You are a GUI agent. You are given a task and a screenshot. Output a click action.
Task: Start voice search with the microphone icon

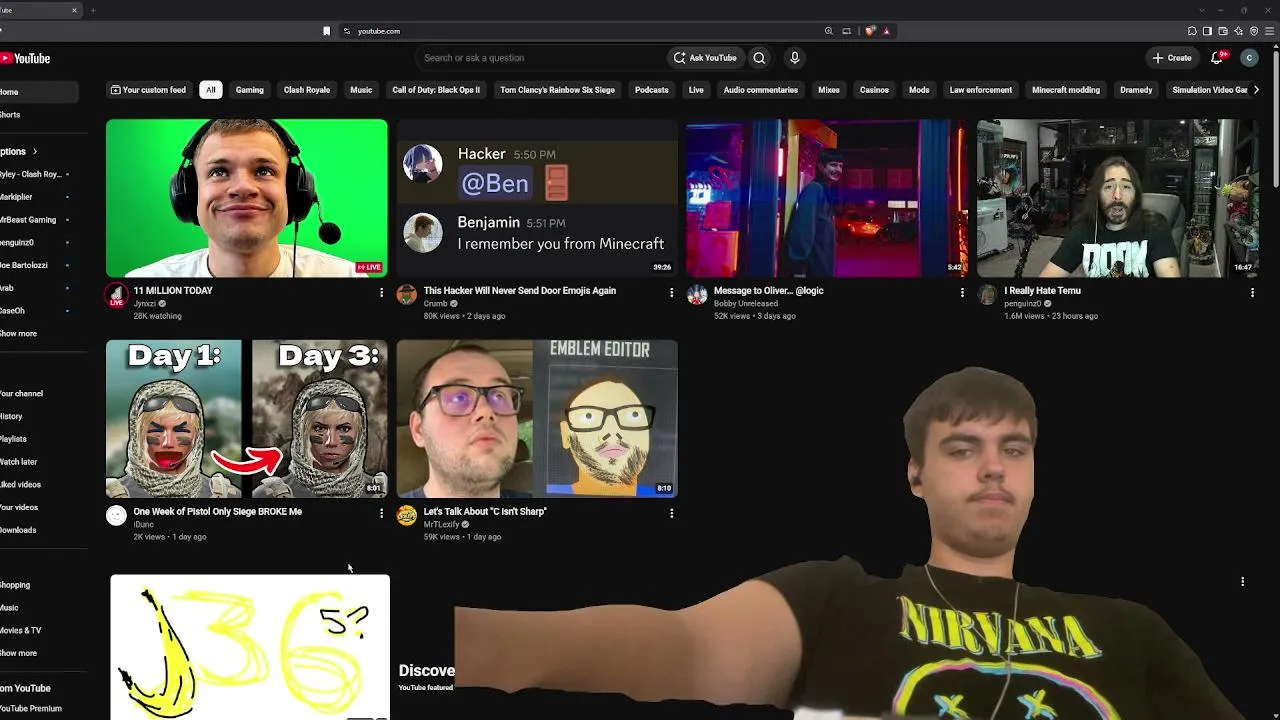[x=795, y=58]
